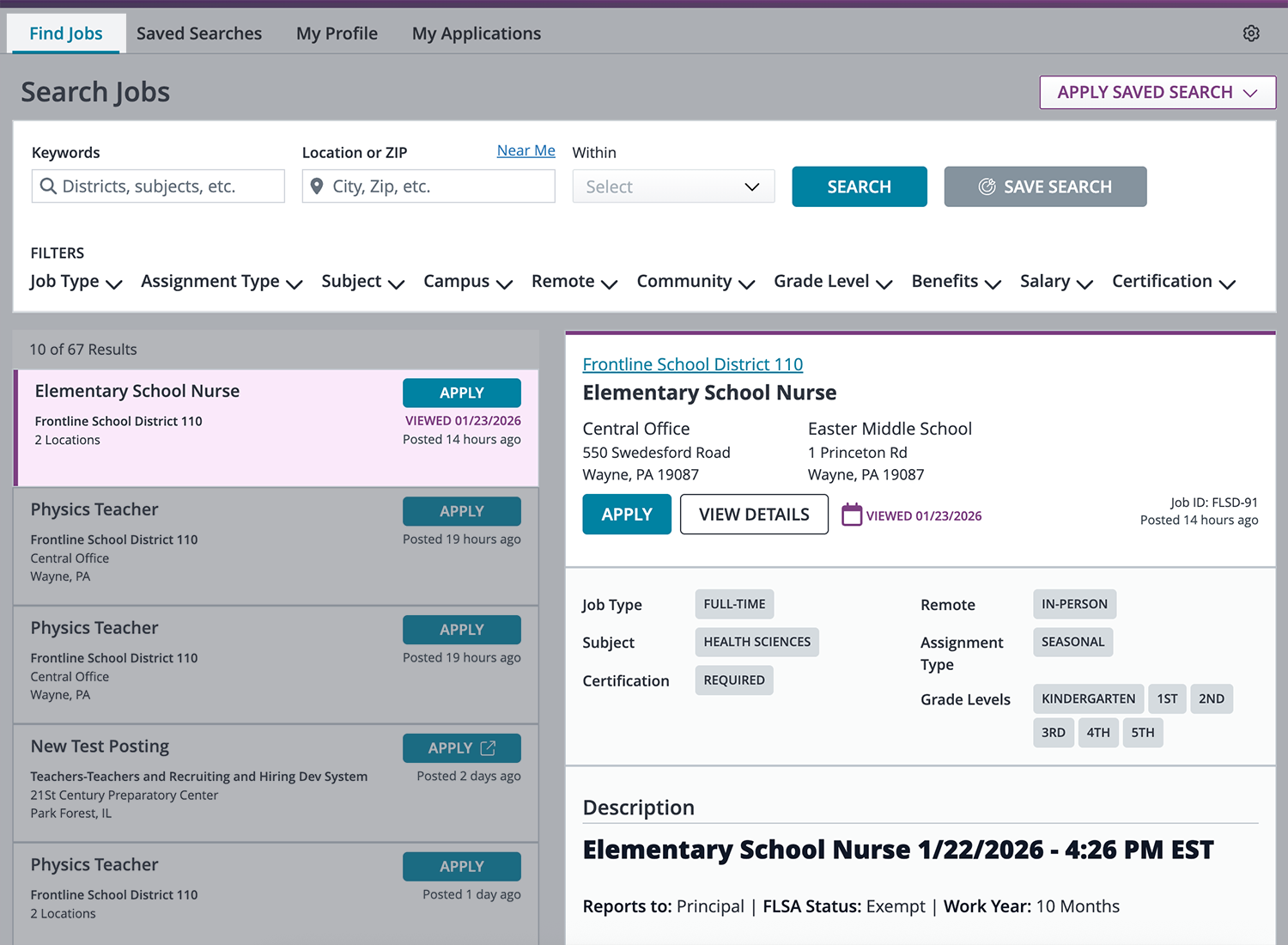Click the magnifier icon in Keywords field
The height and width of the screenshot is (945, 1288).
pyautogui.click(x=48, y=186)
